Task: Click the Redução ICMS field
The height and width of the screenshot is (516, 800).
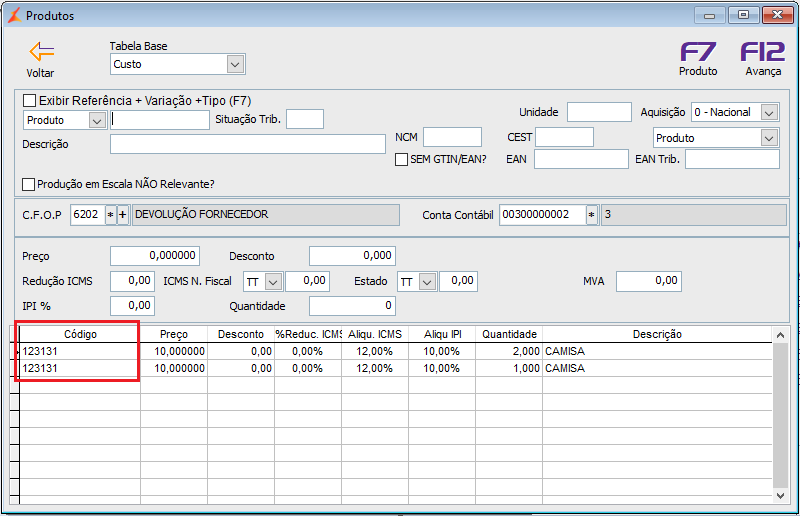Action: pyautogui.click(x=132, y=281)
